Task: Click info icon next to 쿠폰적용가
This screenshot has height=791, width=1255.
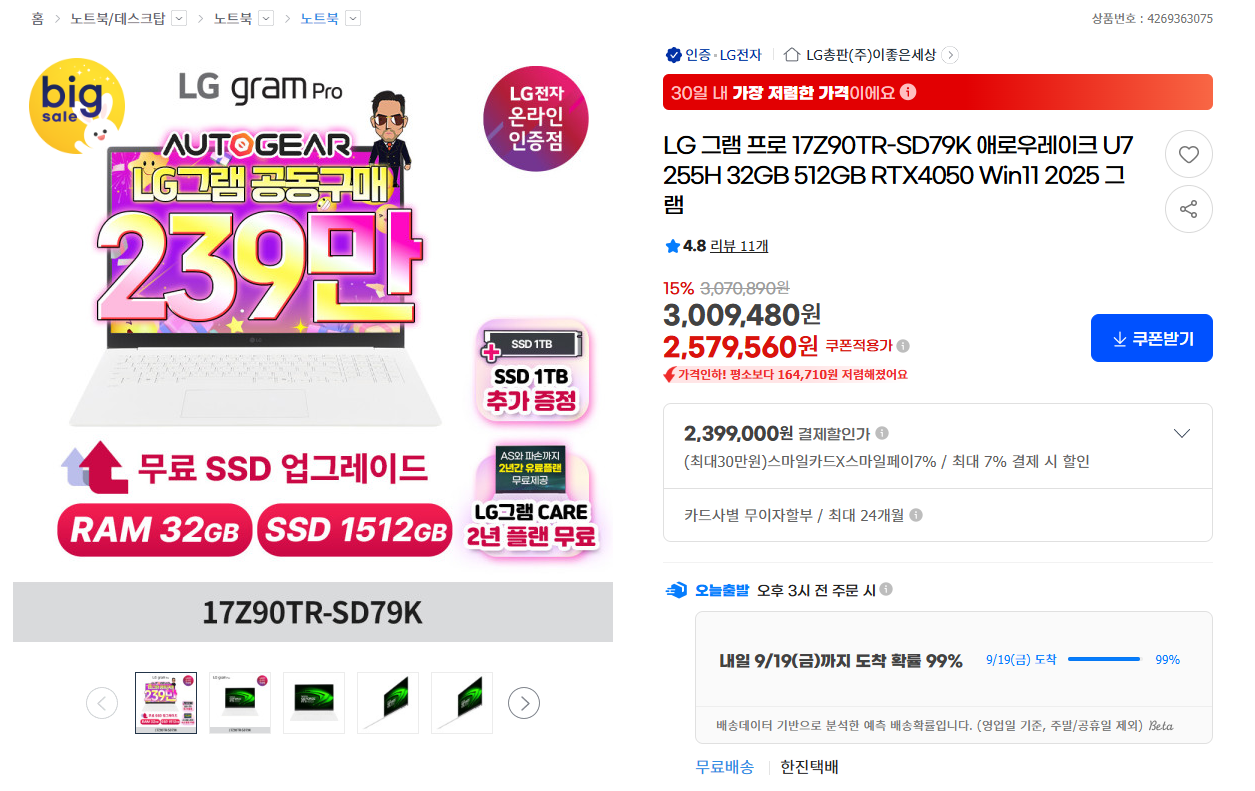Action: 903,346
